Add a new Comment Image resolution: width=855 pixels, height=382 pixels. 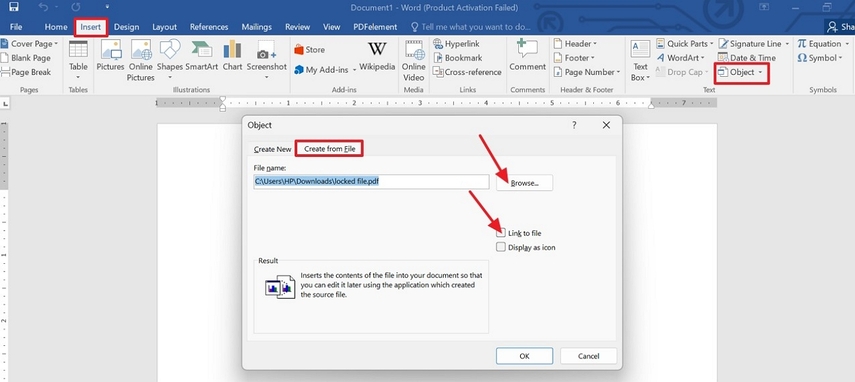tap(527, 56)
